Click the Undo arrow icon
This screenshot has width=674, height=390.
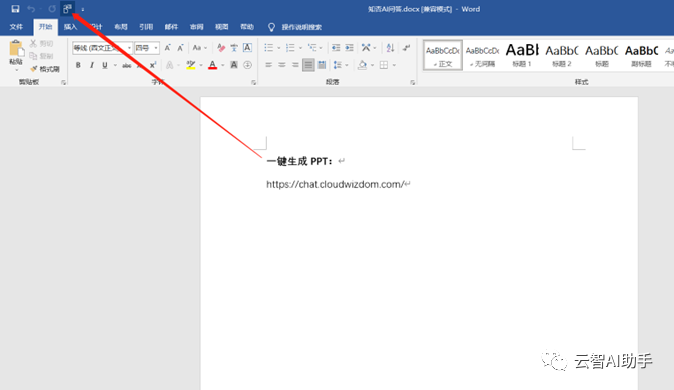[x=31, y=9]
